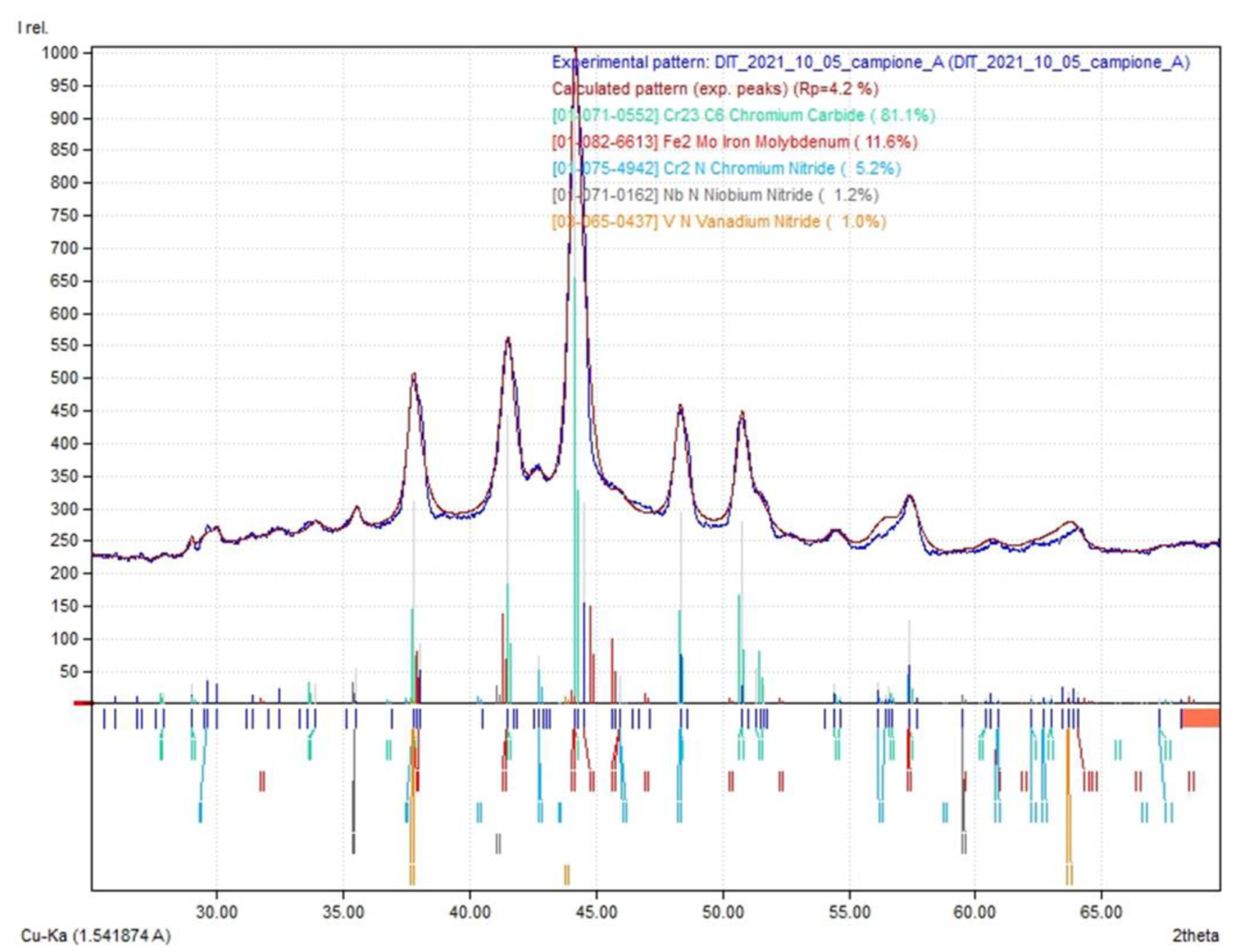1235x952 pixels.
Task: Select the Nb N Niobium Nitride legend entry
Action: coord(715,195)
